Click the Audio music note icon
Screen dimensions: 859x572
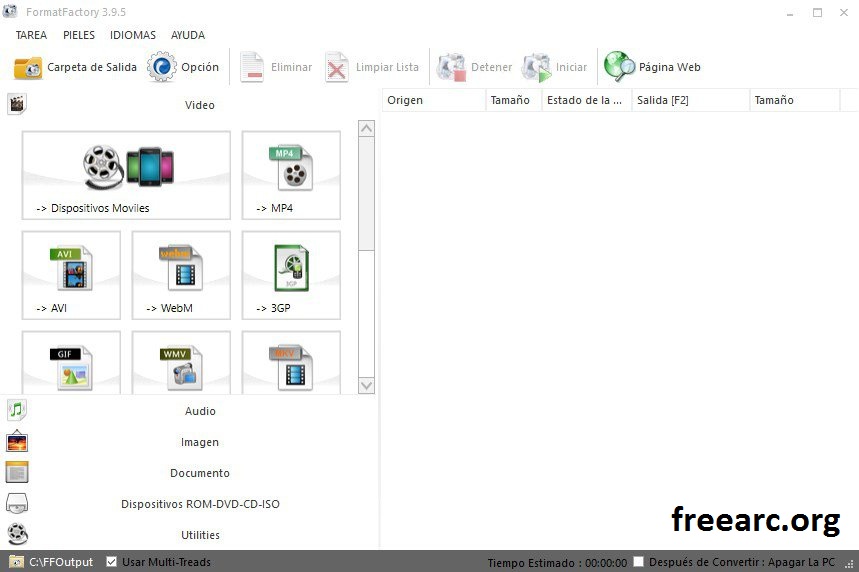[17, 410]
